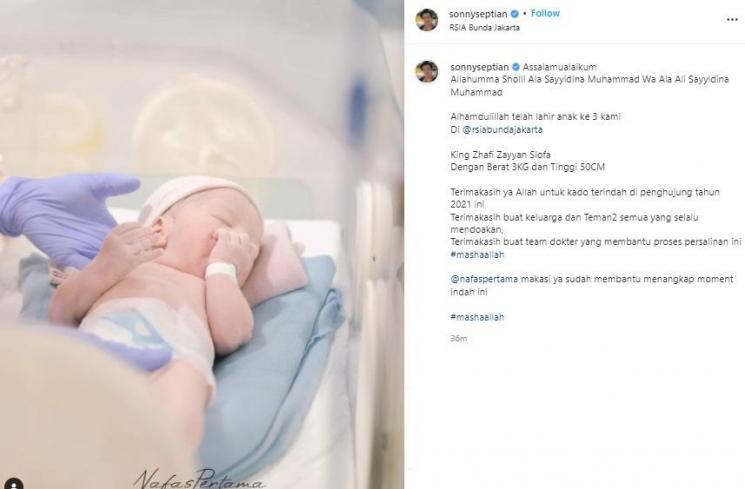
Task: Click verified badge beside caption username
Action: (x=516, y=67)
